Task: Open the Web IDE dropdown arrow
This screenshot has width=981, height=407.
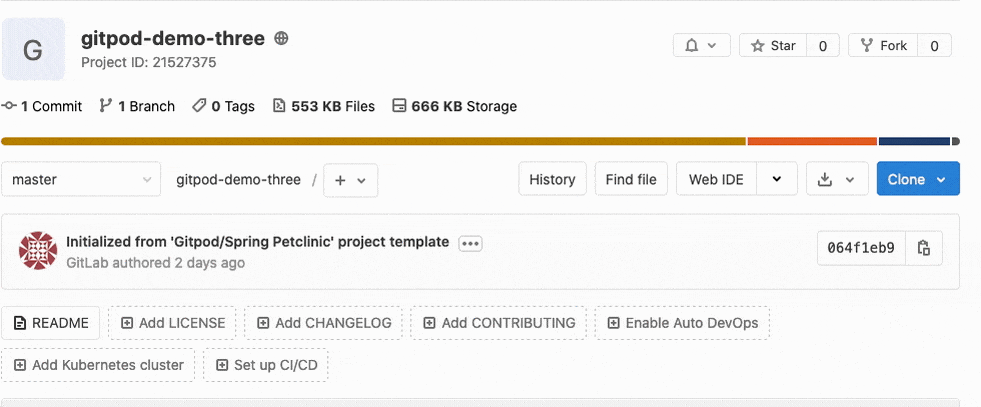Action: 776,179
